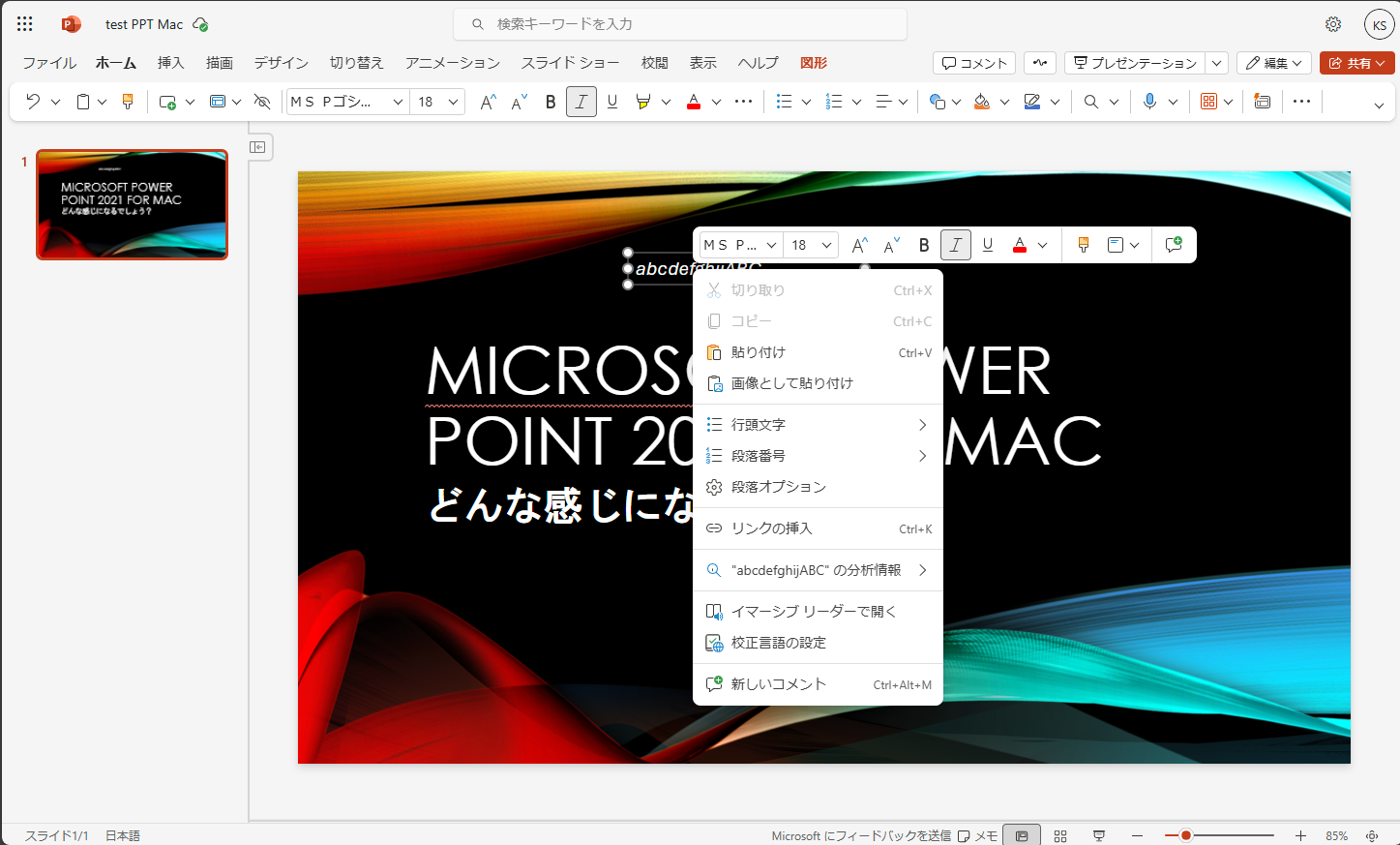Click the Undo icon

point(33,101)
